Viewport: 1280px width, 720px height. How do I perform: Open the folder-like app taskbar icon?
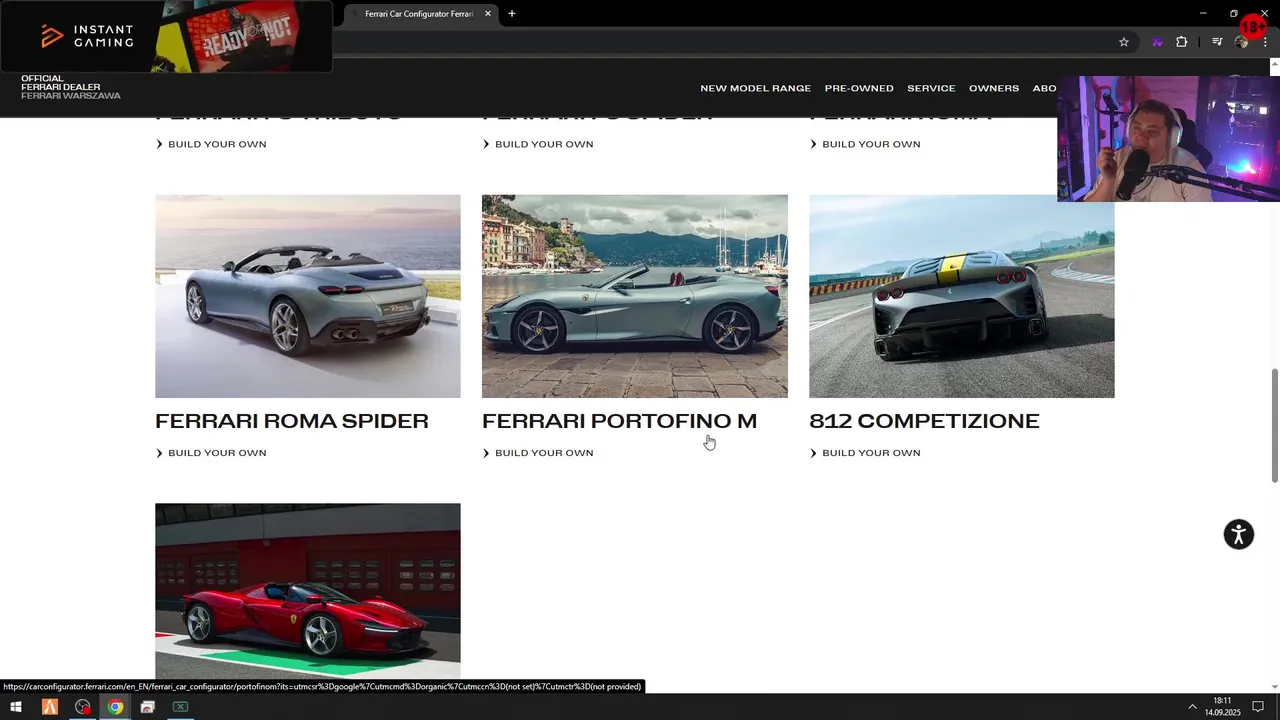pos(148,707)
